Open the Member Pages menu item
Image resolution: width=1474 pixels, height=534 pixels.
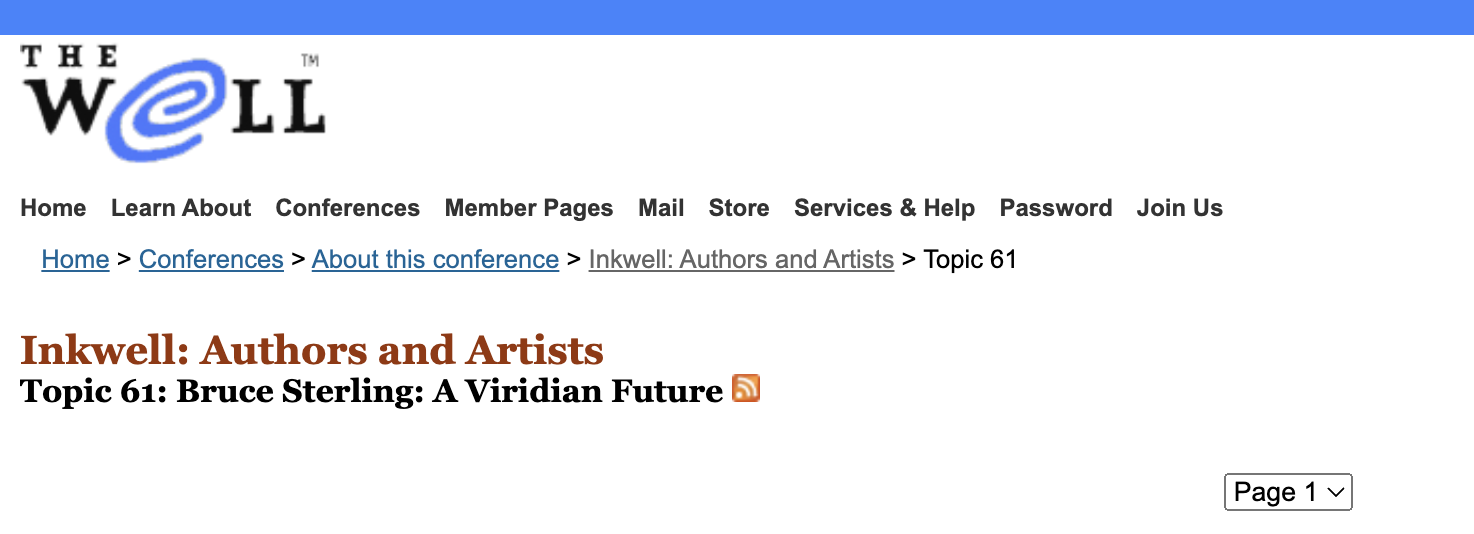pyautogui.click(x=529, y=208)
